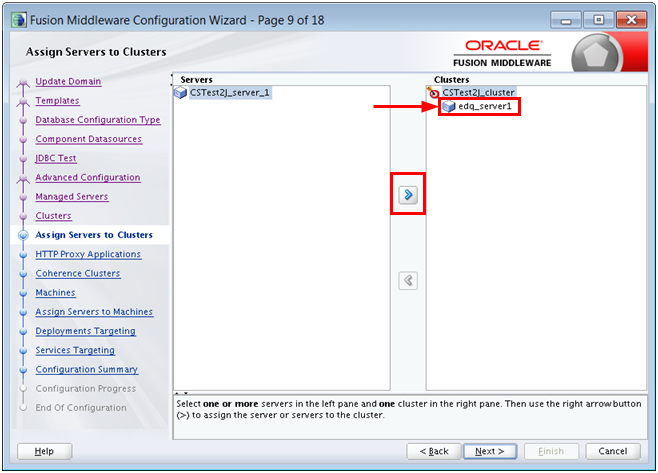Select CSTest2J_cluster label in Clusters pane
658x473 pixels.
[x=478, y=92]
